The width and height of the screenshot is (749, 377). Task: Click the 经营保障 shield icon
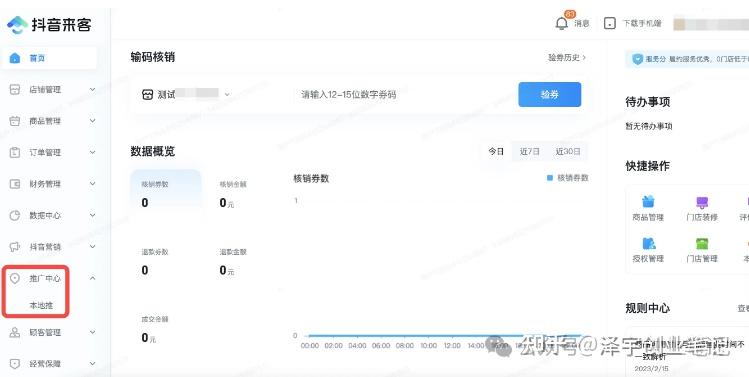click(15, 364)
